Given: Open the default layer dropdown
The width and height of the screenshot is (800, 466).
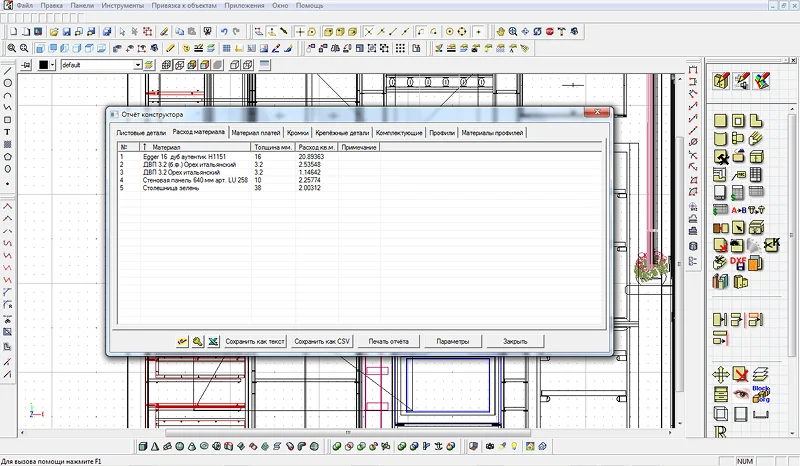Looking at the screenshot, I should (x=138, y=65).
